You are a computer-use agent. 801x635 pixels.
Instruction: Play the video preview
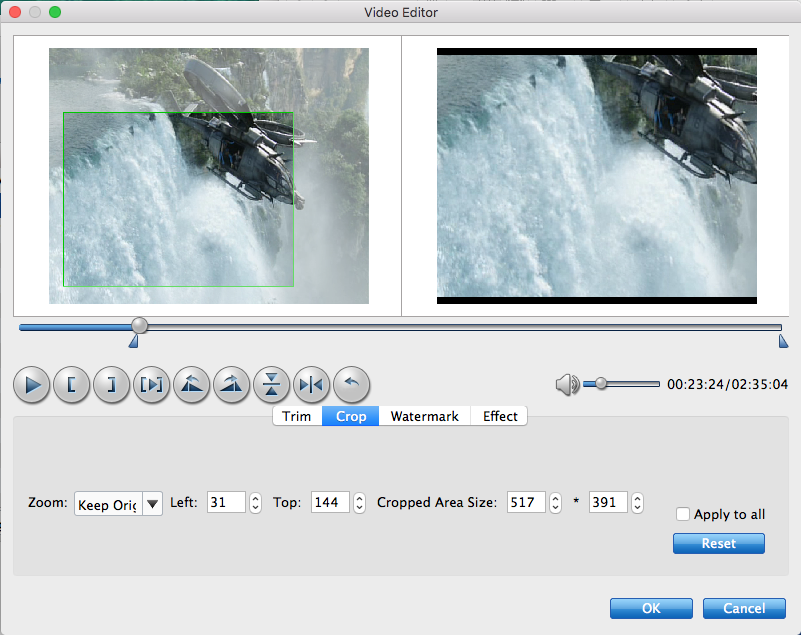coord(32,384)
